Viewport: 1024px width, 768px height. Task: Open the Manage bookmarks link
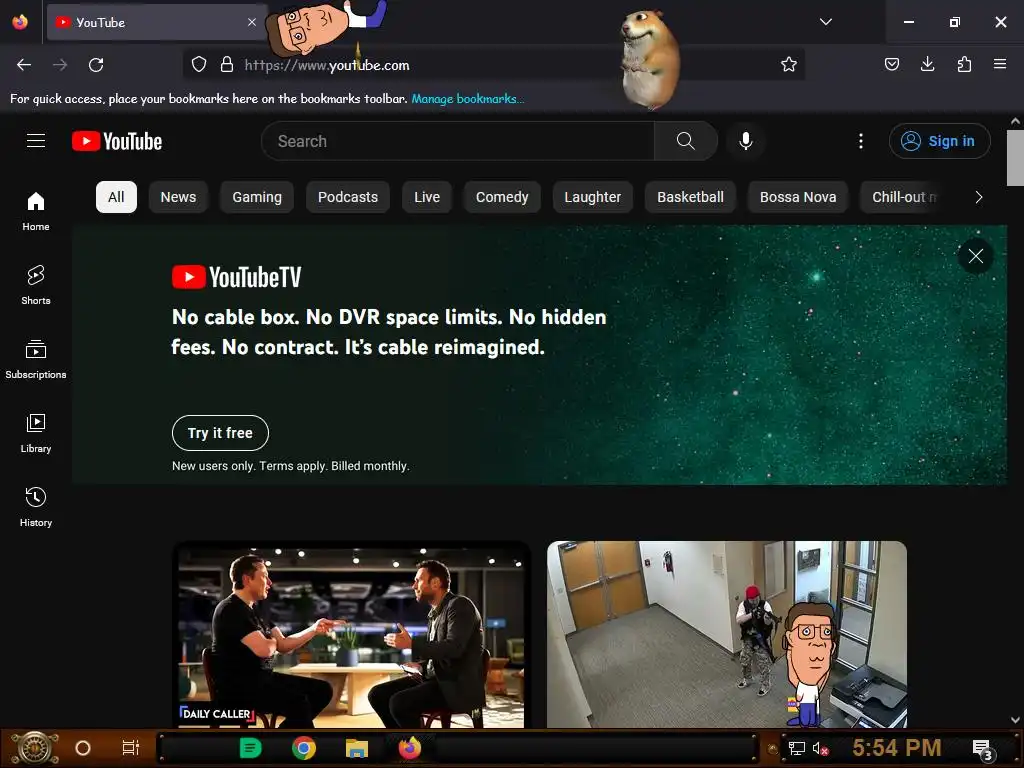pos(468,99)
